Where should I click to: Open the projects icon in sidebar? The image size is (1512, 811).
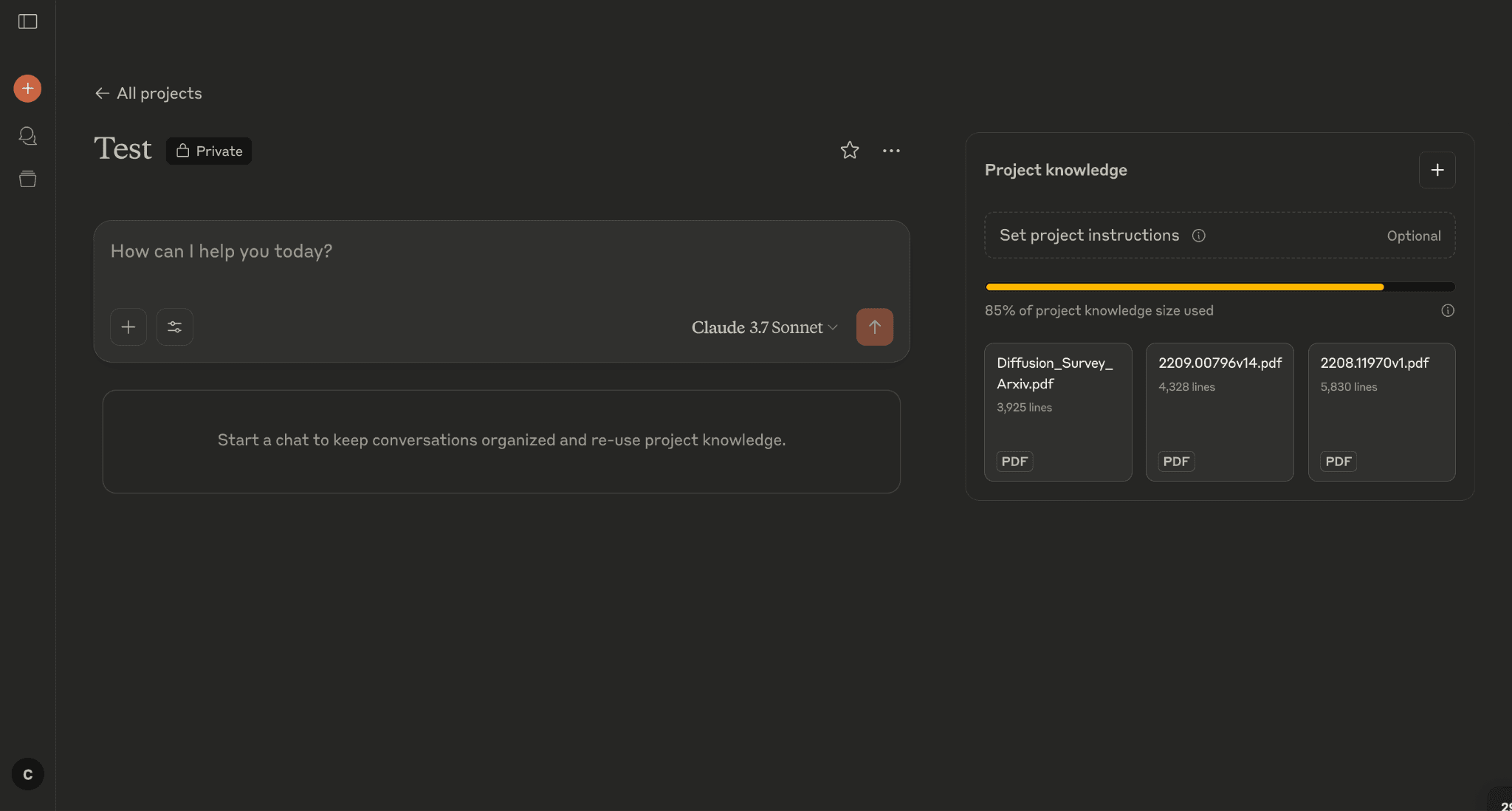(27, 179)
